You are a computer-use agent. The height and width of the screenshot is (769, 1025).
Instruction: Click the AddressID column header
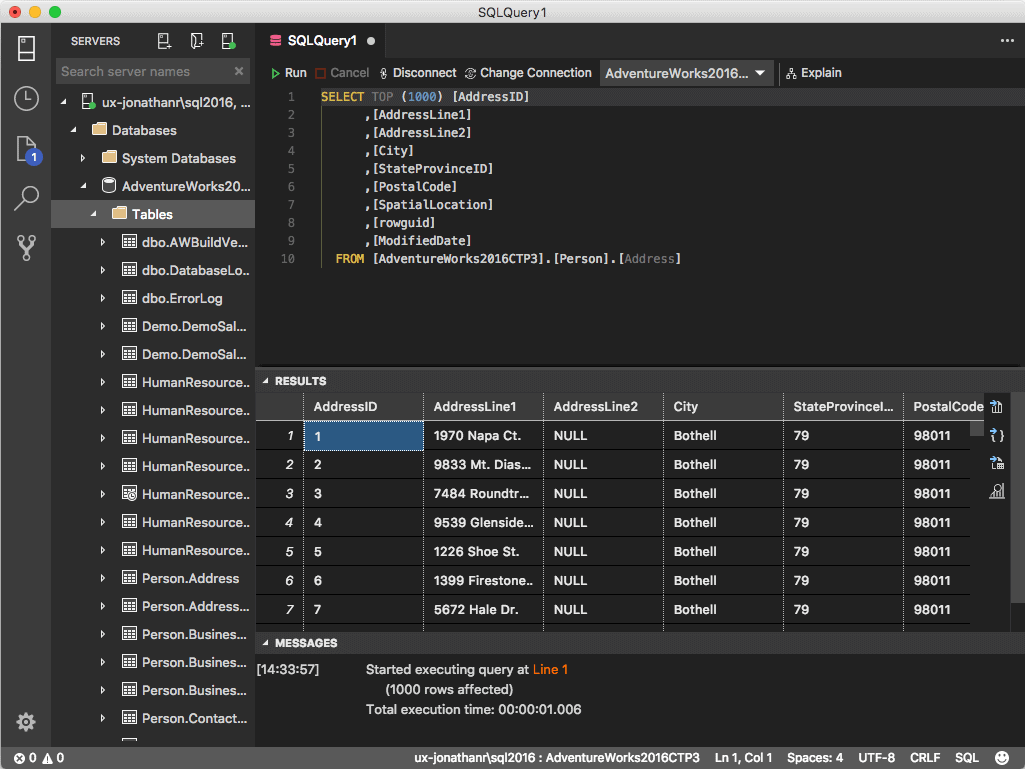[363, 407]
